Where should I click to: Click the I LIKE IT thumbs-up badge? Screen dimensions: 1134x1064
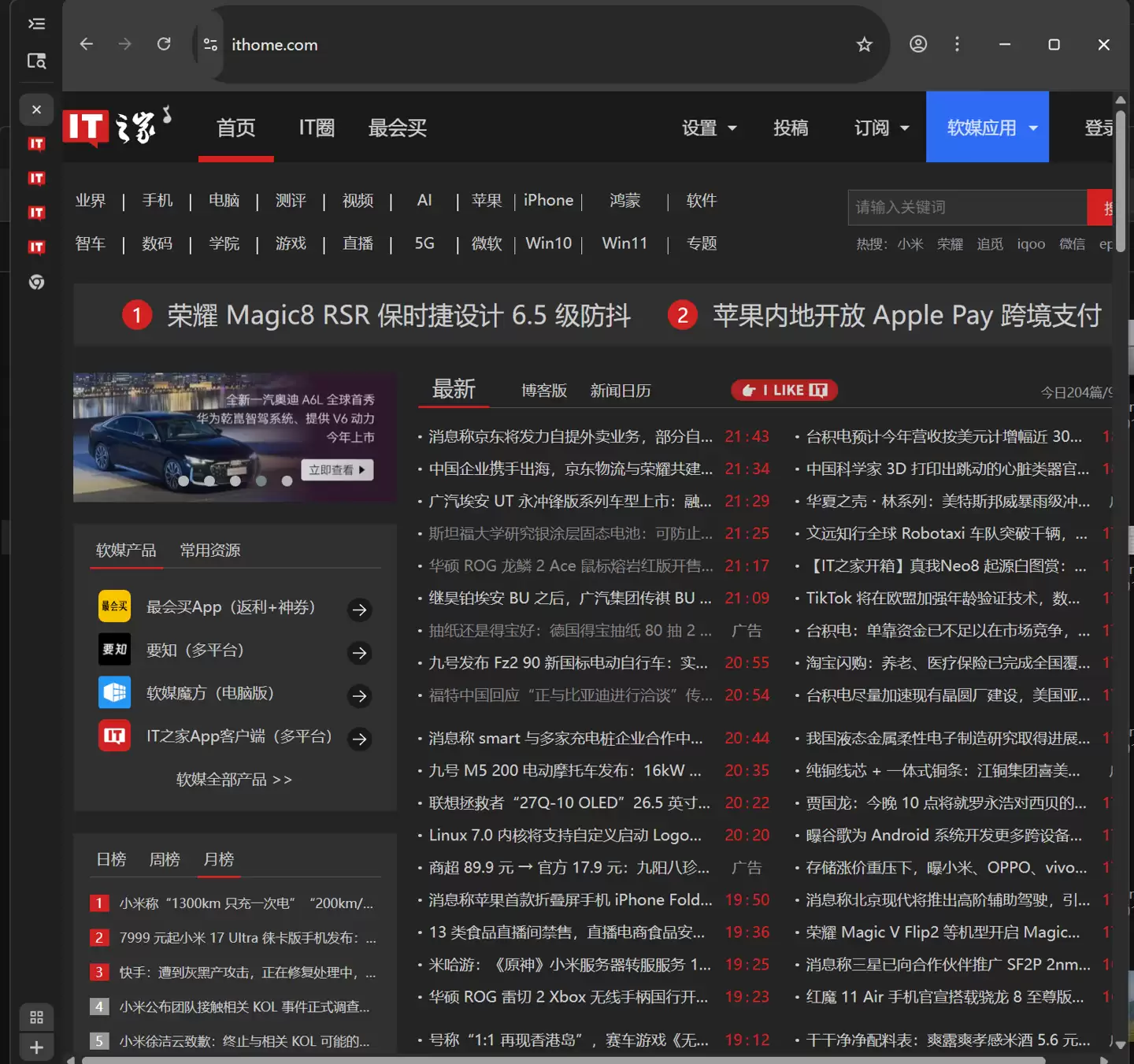click(784, 390)
